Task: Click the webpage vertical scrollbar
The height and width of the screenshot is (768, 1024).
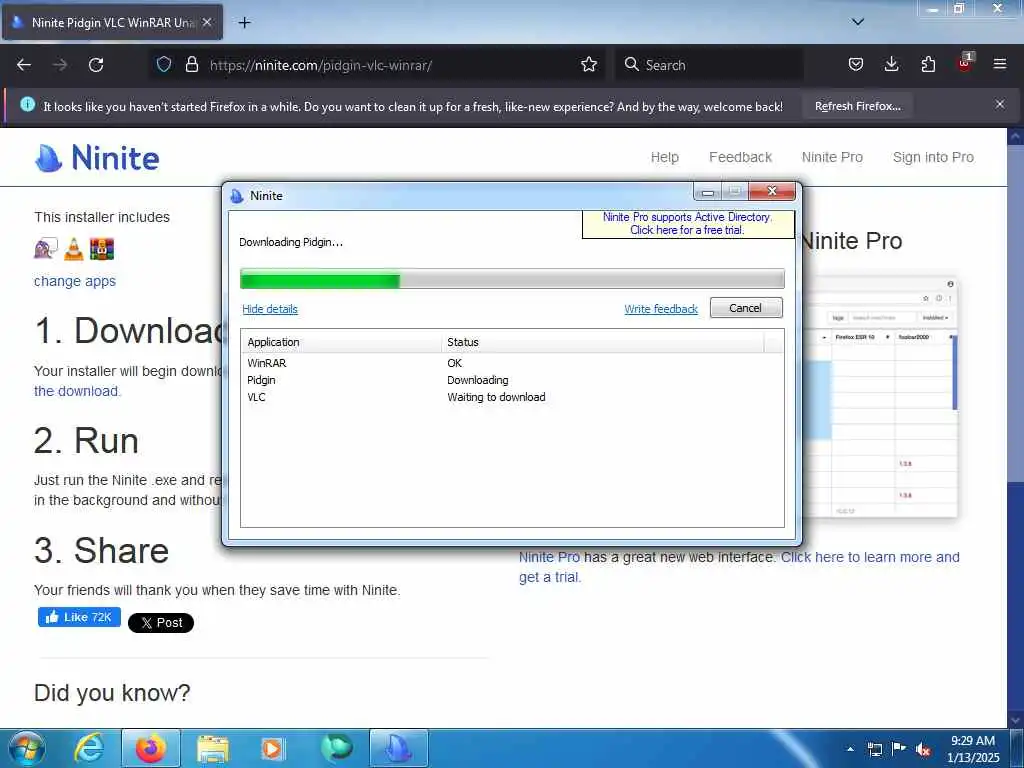Action: 1016,428
